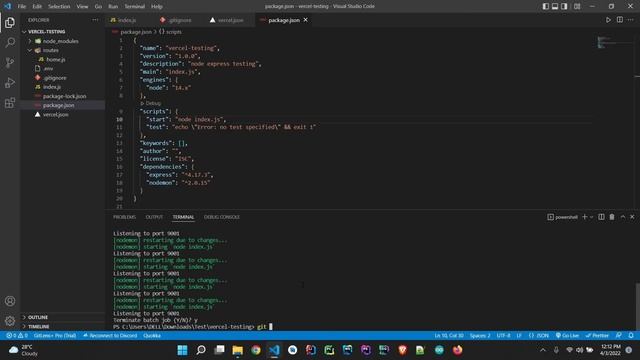Image resolution: width=640 pixels, height=360 pixels.
Task: Click Reconnect to Discord in status bar
Action: pos(110,336)
